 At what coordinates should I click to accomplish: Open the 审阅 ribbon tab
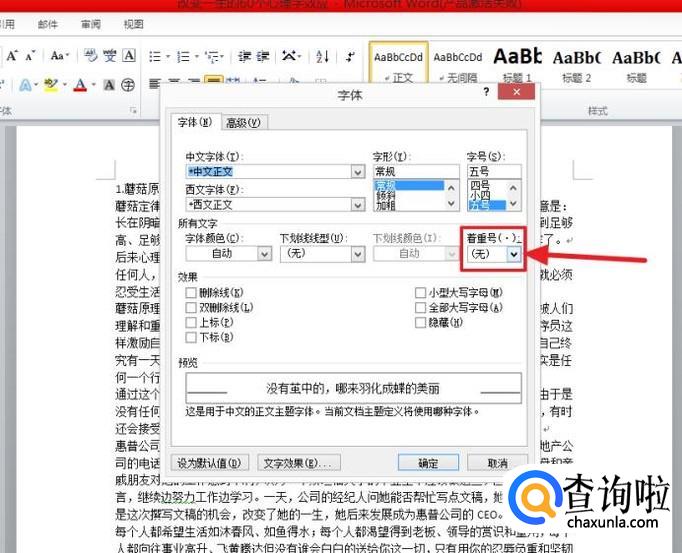pos(90,23)
